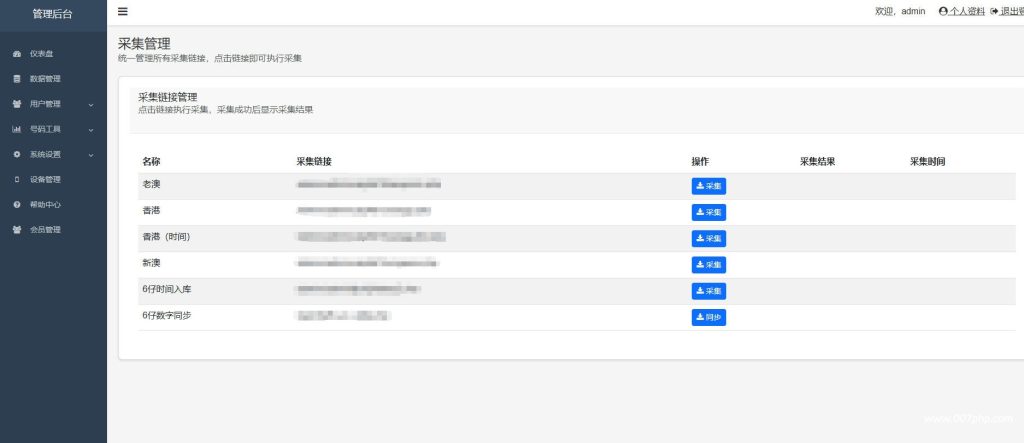Image resolution: width=1024 pixels, height=443 pixels.
Task: Click the database icon beside 数据管理
Action: (17, 79)
